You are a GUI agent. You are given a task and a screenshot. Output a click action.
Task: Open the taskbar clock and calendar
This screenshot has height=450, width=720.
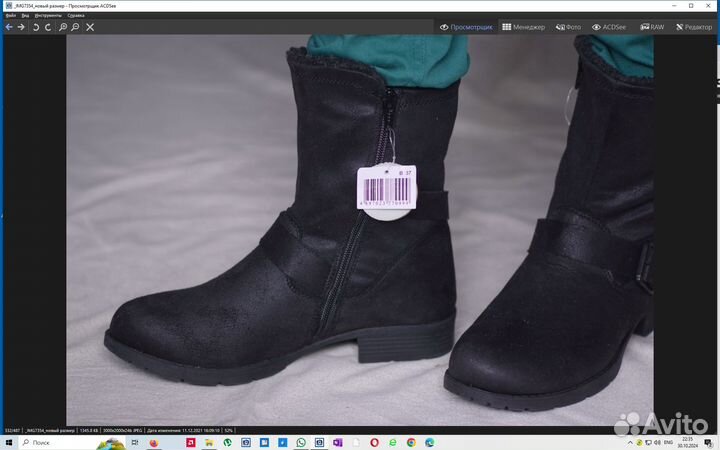(687, 443)
